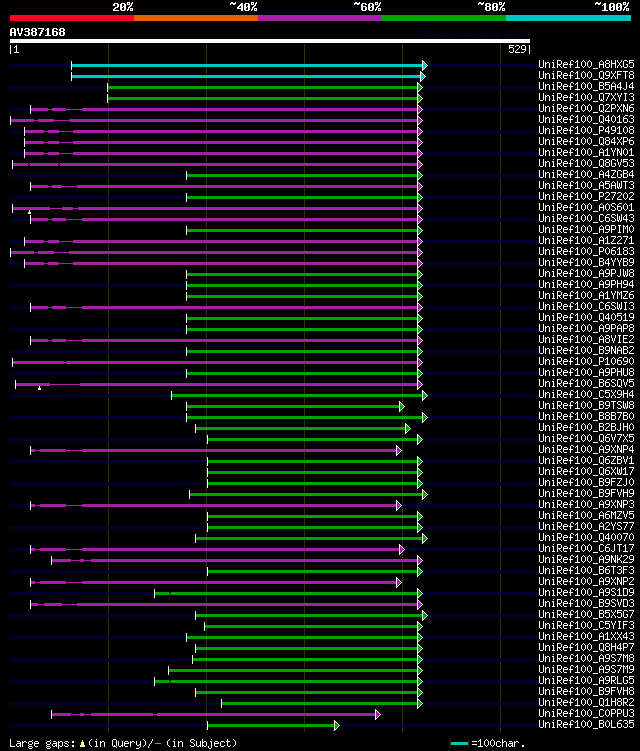This screenshot has height=751, width=640.
Task: Click the arrowhead ending the B0L635 alignment
Action: [x=337, y=726]
